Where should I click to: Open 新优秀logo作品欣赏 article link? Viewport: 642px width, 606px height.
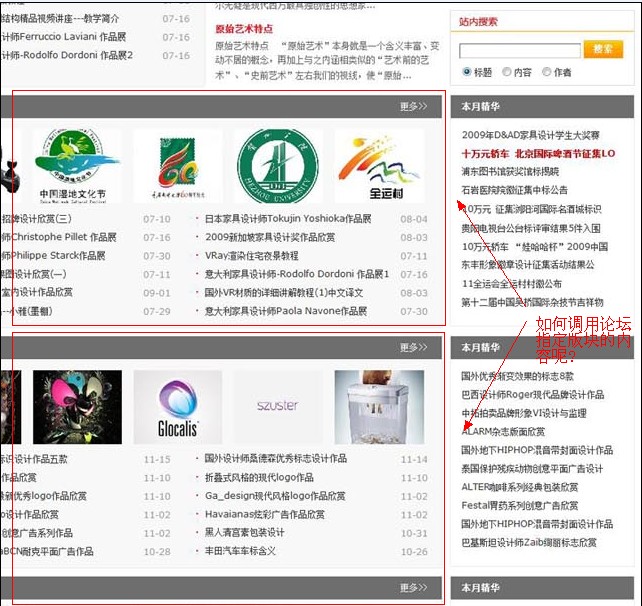coord(44,496)
